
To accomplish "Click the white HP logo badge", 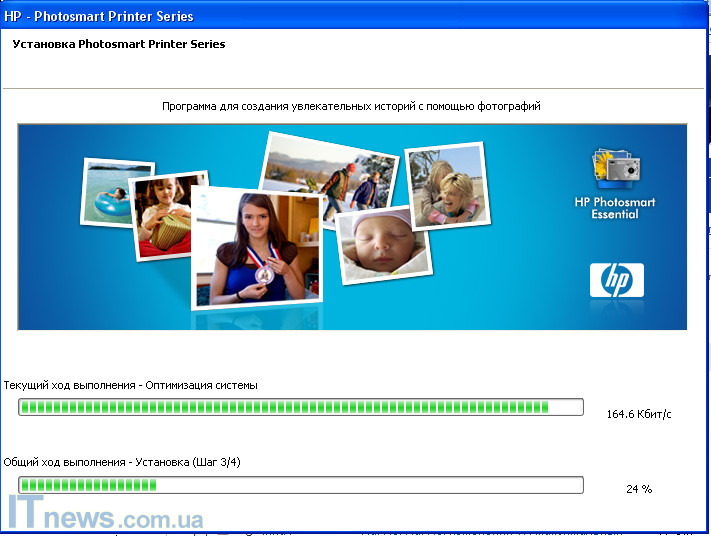I will [x=616, y=281].
